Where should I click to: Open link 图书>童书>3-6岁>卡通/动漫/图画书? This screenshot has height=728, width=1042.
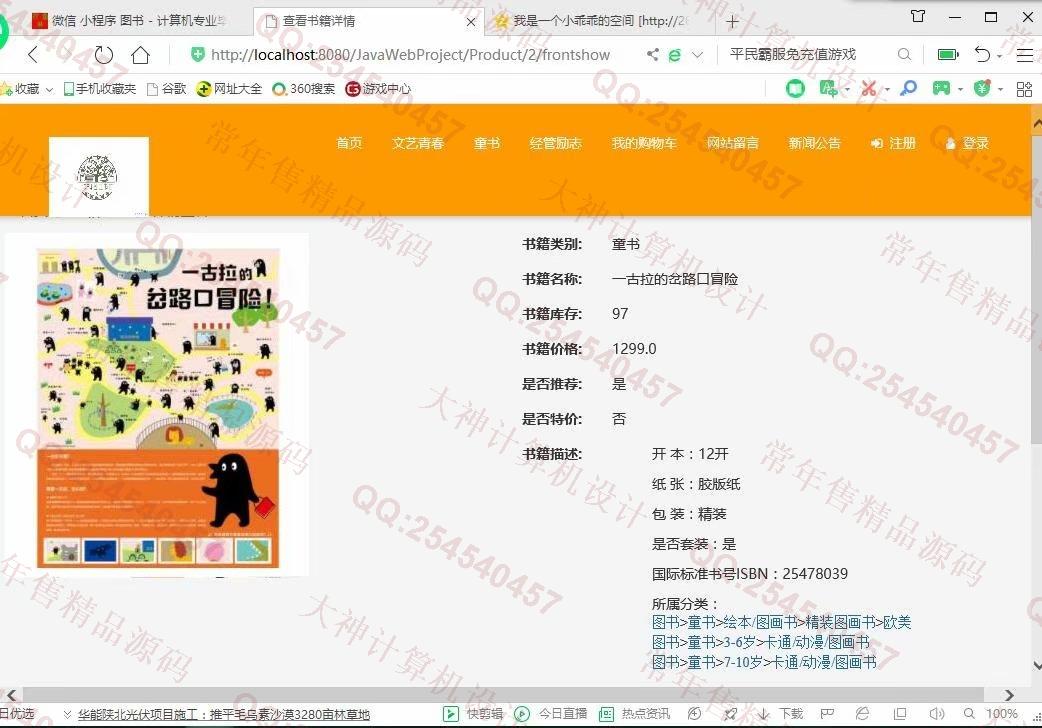coord(760,642)
